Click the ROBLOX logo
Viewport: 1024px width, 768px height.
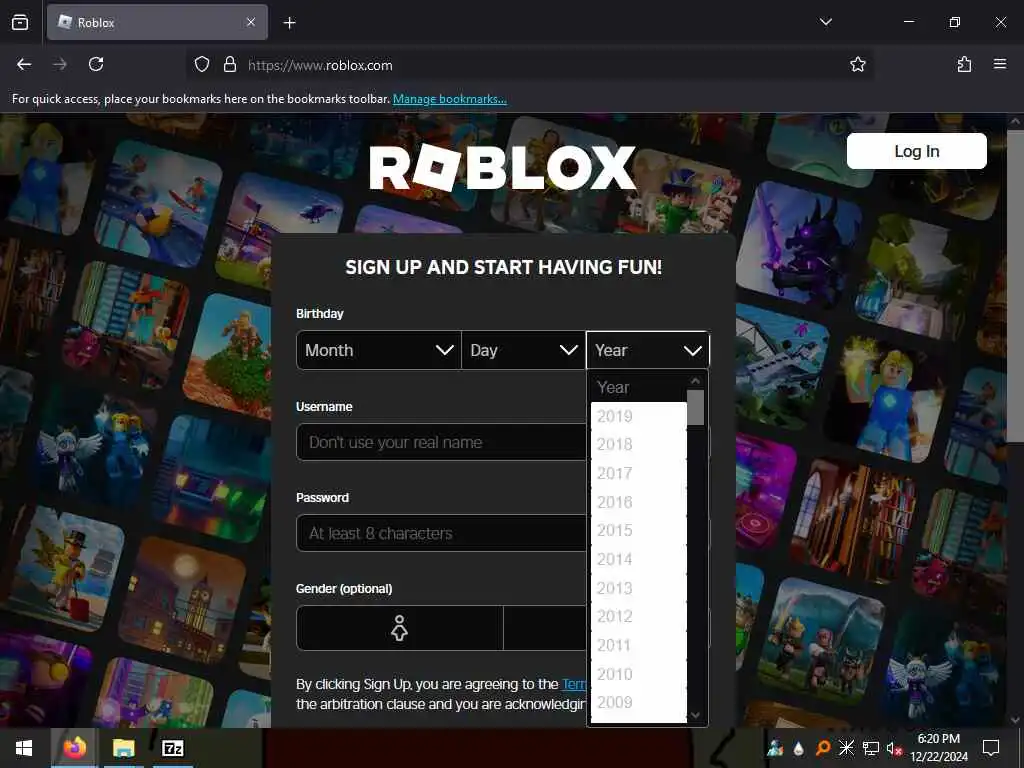coord(502,167)
